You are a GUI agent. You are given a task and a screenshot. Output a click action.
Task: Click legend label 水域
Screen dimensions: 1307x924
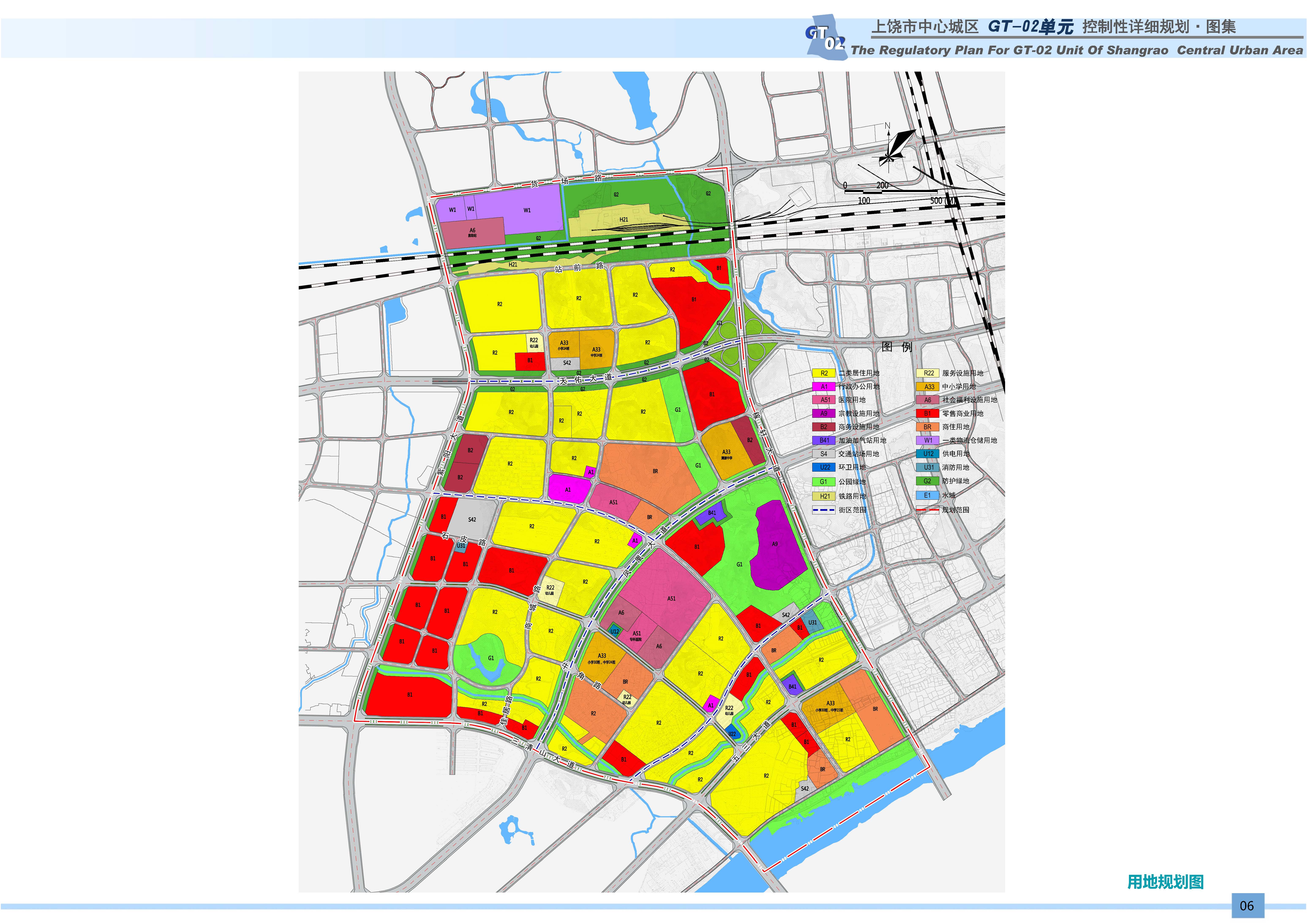pyautogui.click(x=949, y=496)
